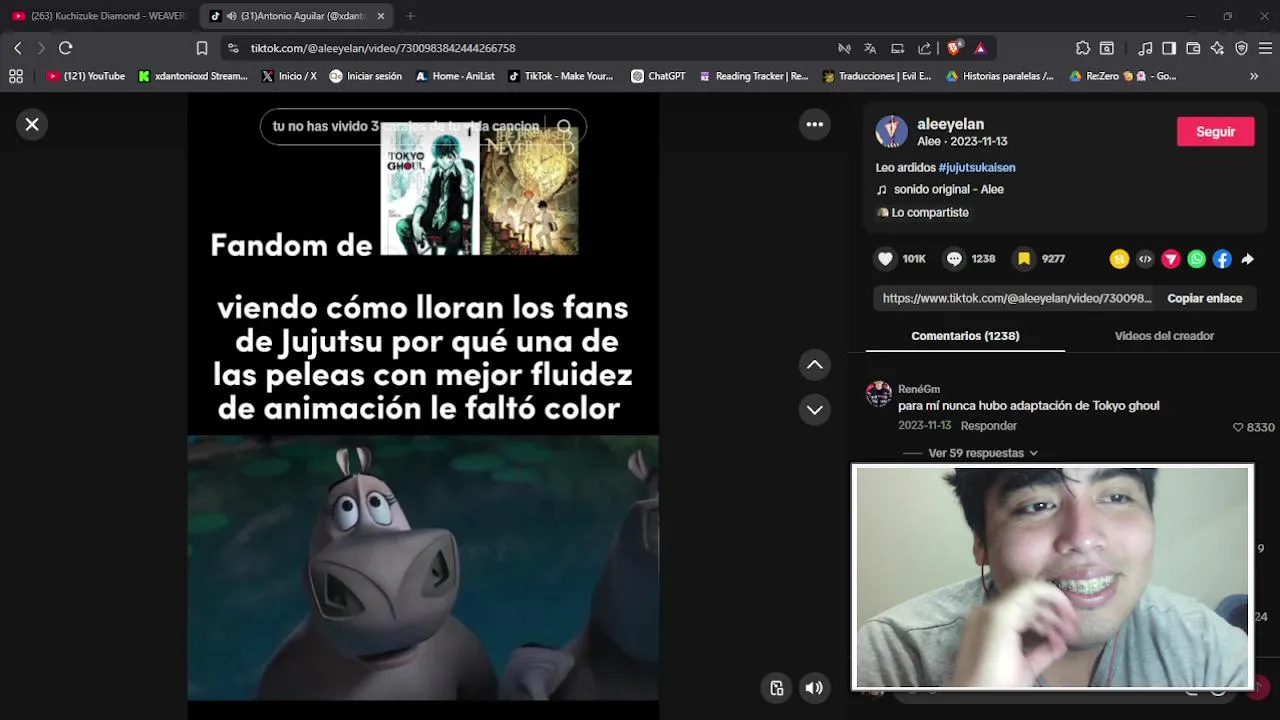Open the Brave Shields lion icon
The width and height of the screenshot is (1280, 720).
pyautogui.click(x=955, y=48)
